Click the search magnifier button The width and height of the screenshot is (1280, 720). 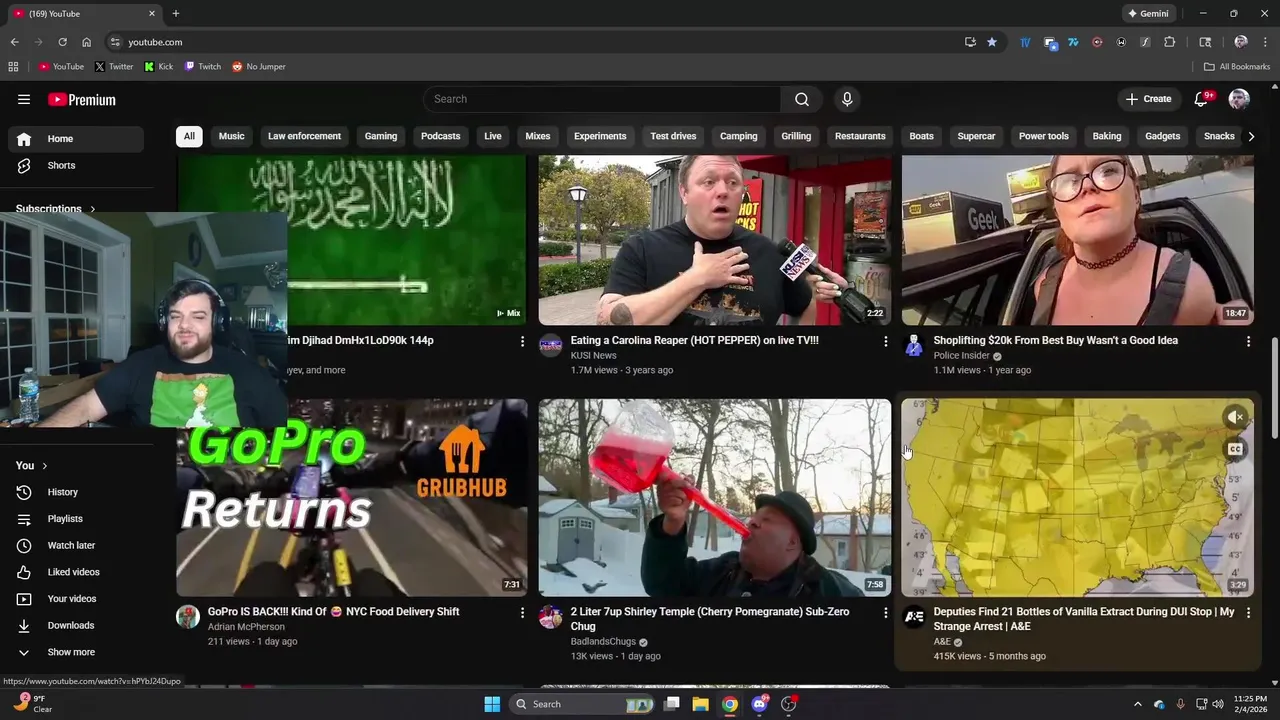click(802, 99)
